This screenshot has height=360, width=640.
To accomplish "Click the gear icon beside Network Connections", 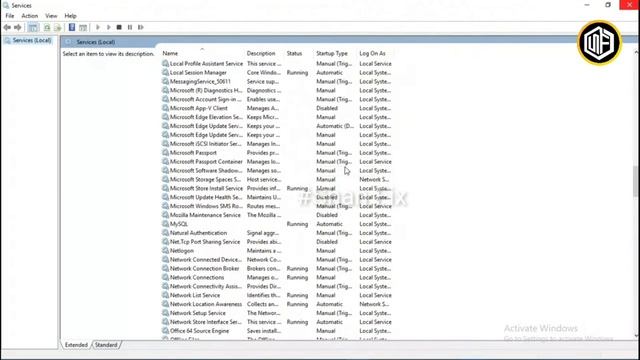I will (165, 278).
